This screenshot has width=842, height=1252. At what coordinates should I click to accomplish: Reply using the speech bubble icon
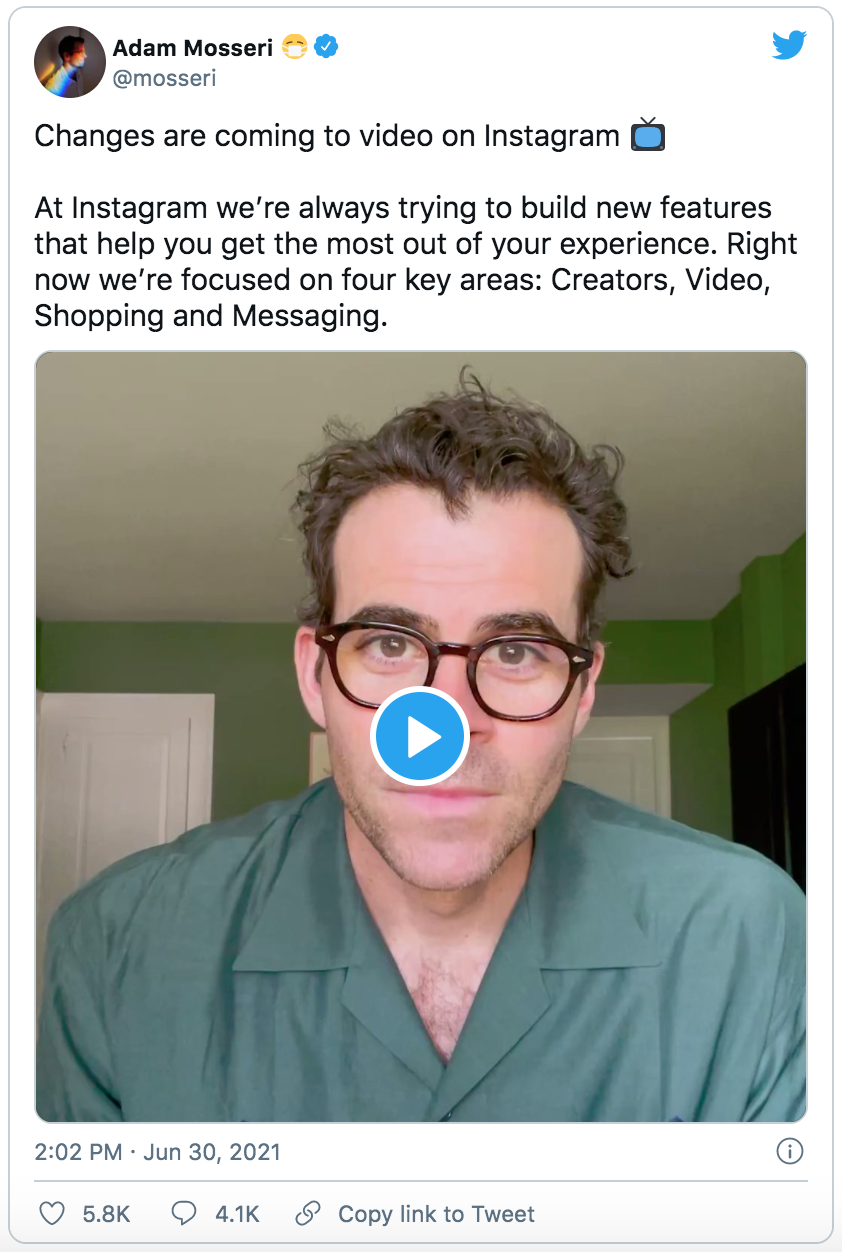click(184, 1214)
